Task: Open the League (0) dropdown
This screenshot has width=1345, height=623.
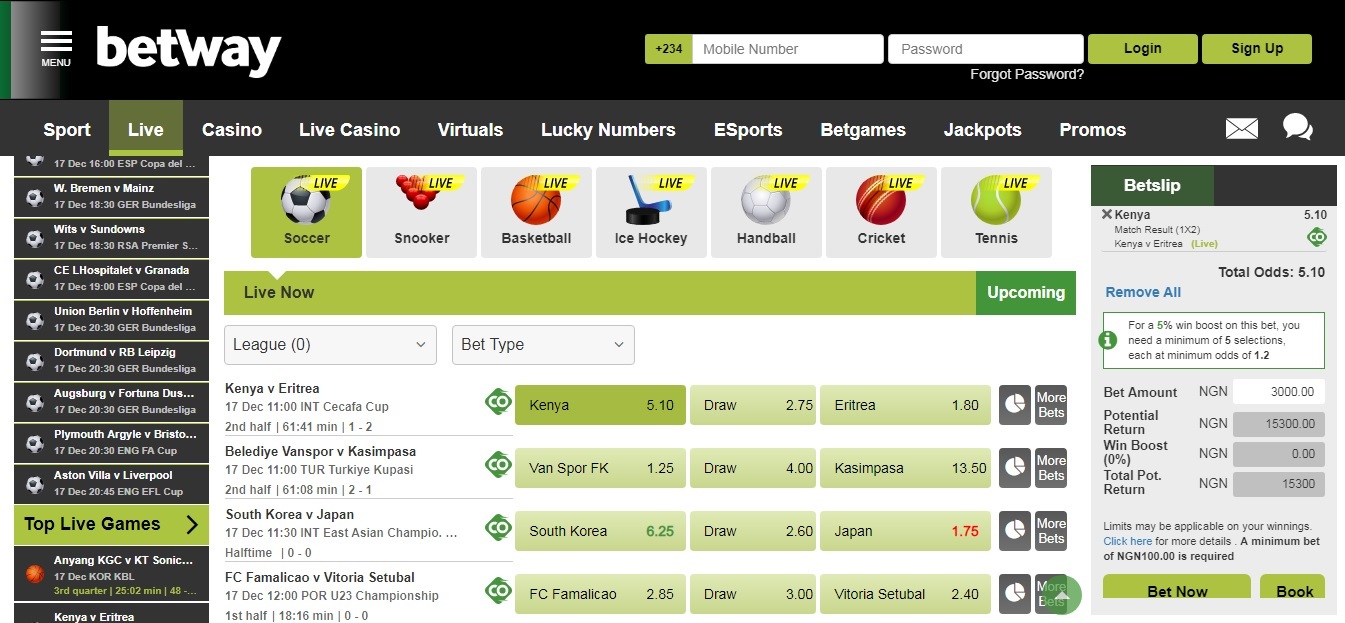Action: (330, 345)
